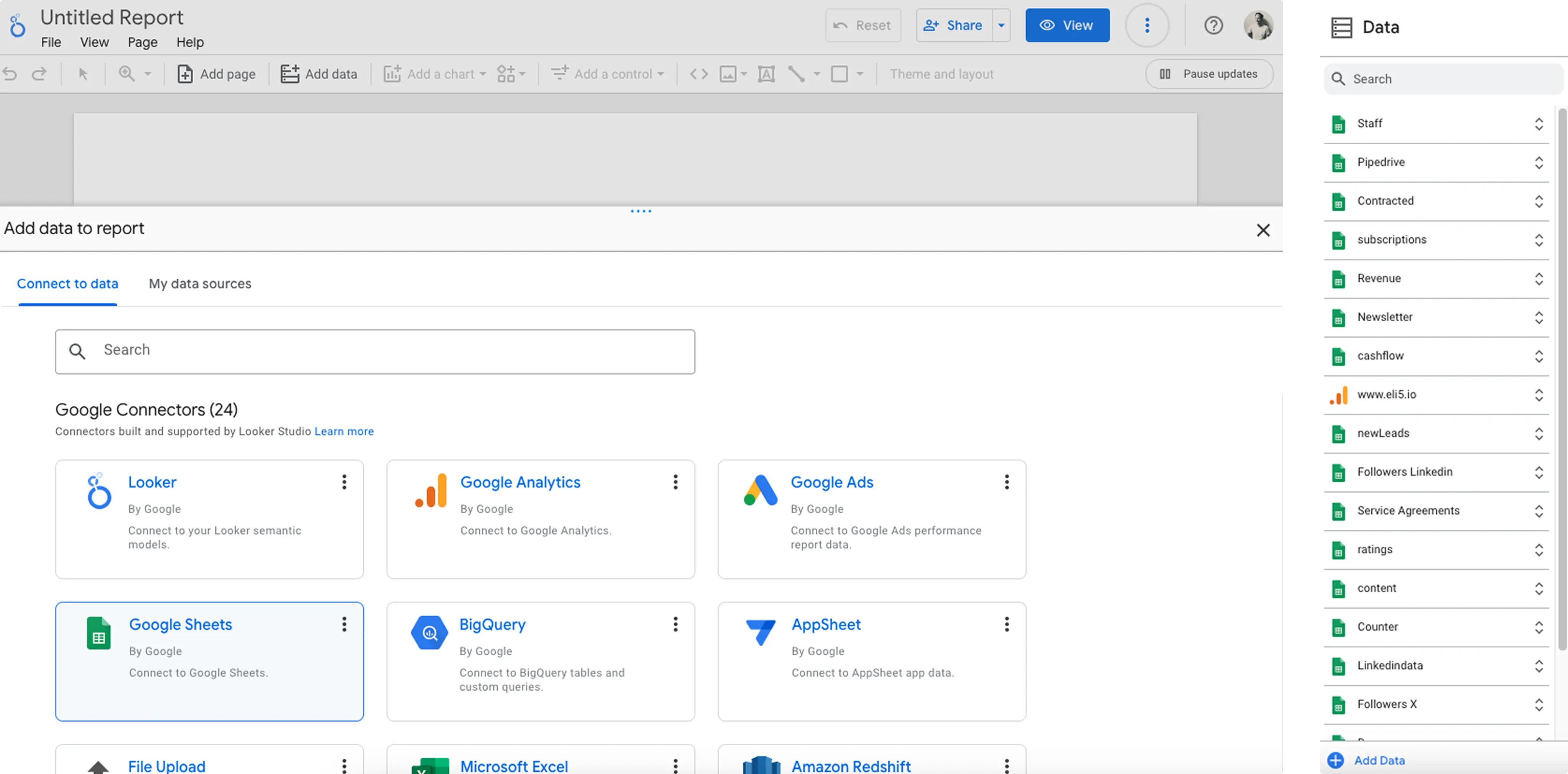Click the Data panel header icon
1568x774 pixels.
1341,28
